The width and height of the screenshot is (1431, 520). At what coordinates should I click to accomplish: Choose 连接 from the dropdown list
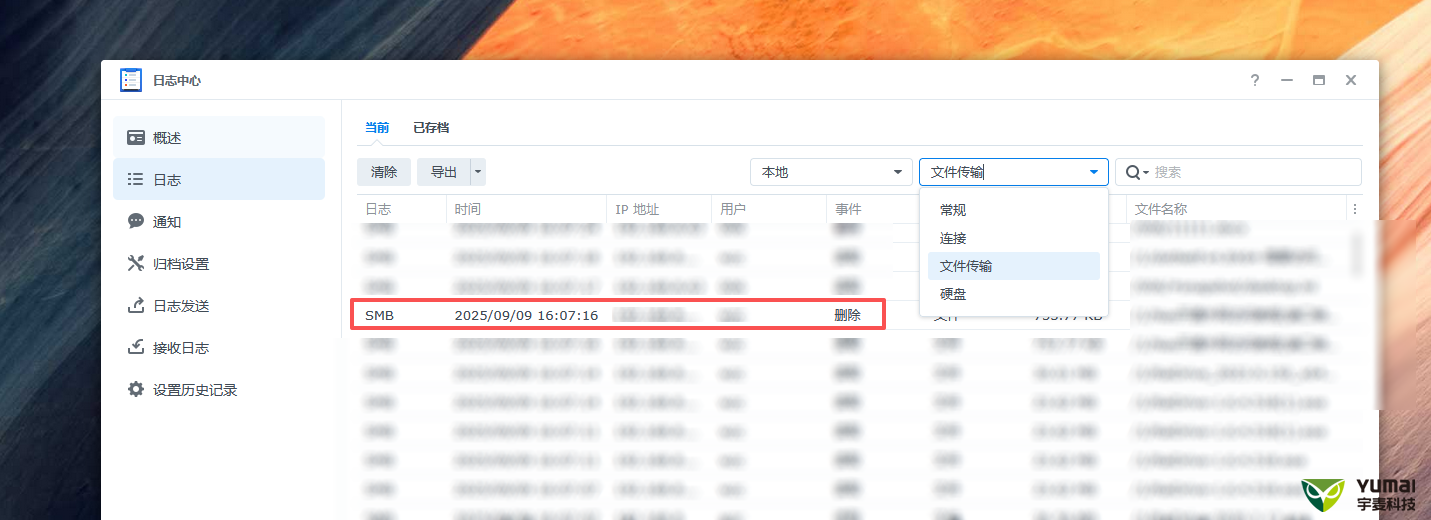tap(1014, 238)
